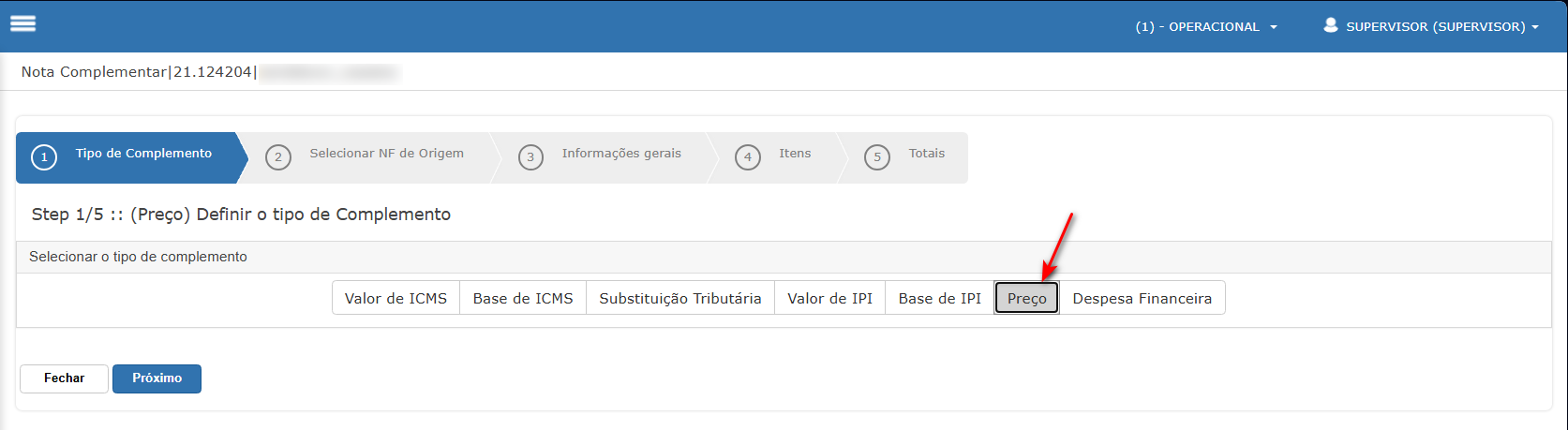Click the supervisor user avatar icon
The image size is (1568, 430).
click(1330, 25)
